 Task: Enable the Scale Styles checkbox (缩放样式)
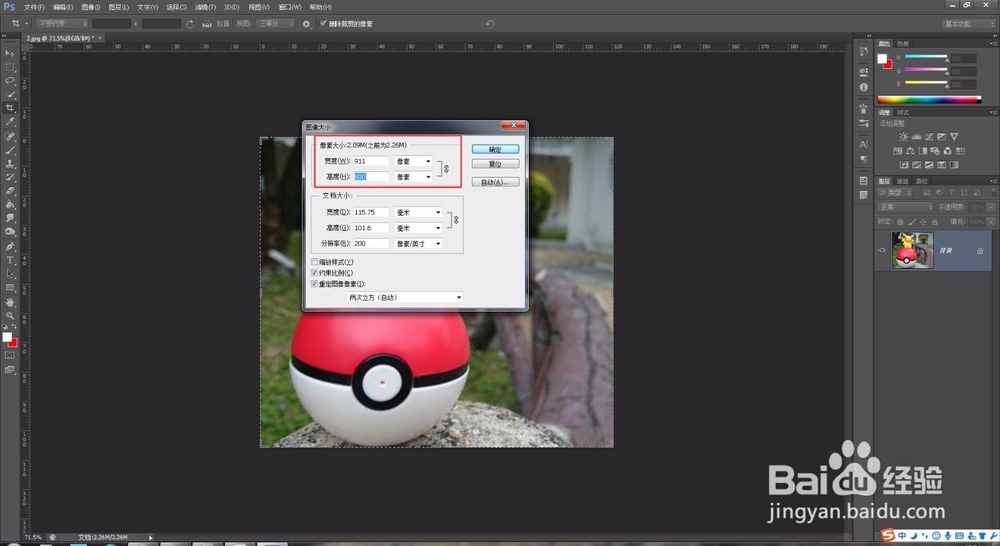pyautogui.click(x=314, y=262)
